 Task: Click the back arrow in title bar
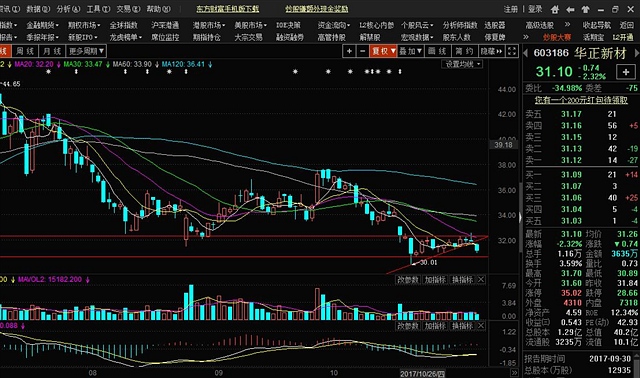[x=571, y=9]
